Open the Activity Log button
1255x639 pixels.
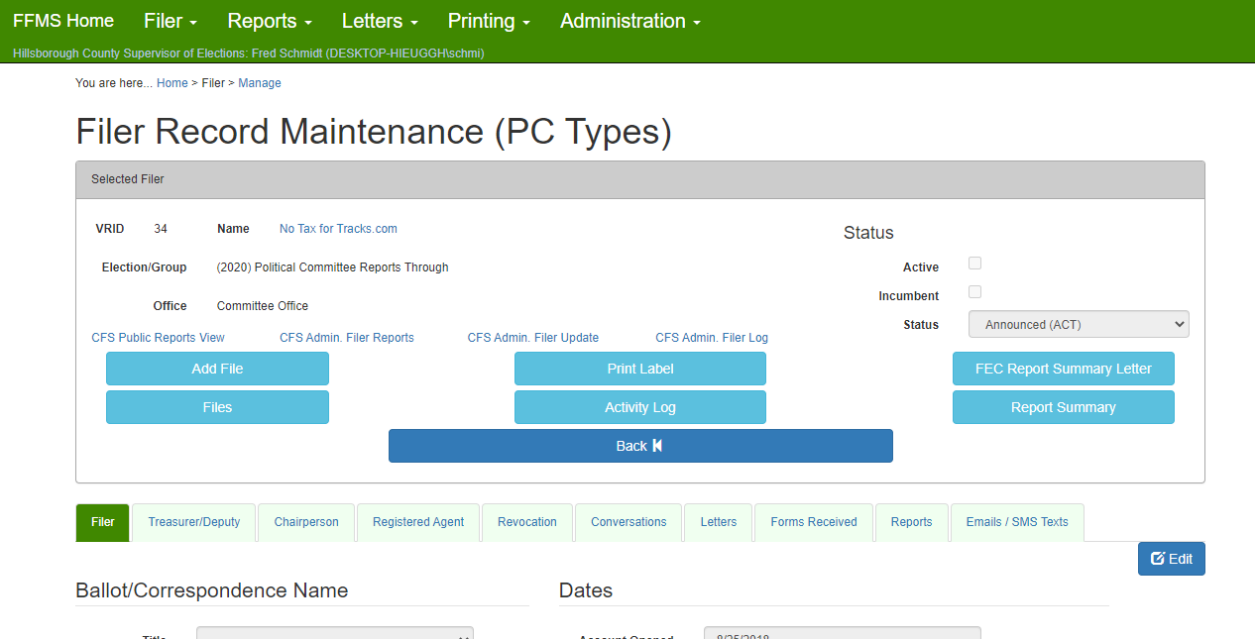640,407
